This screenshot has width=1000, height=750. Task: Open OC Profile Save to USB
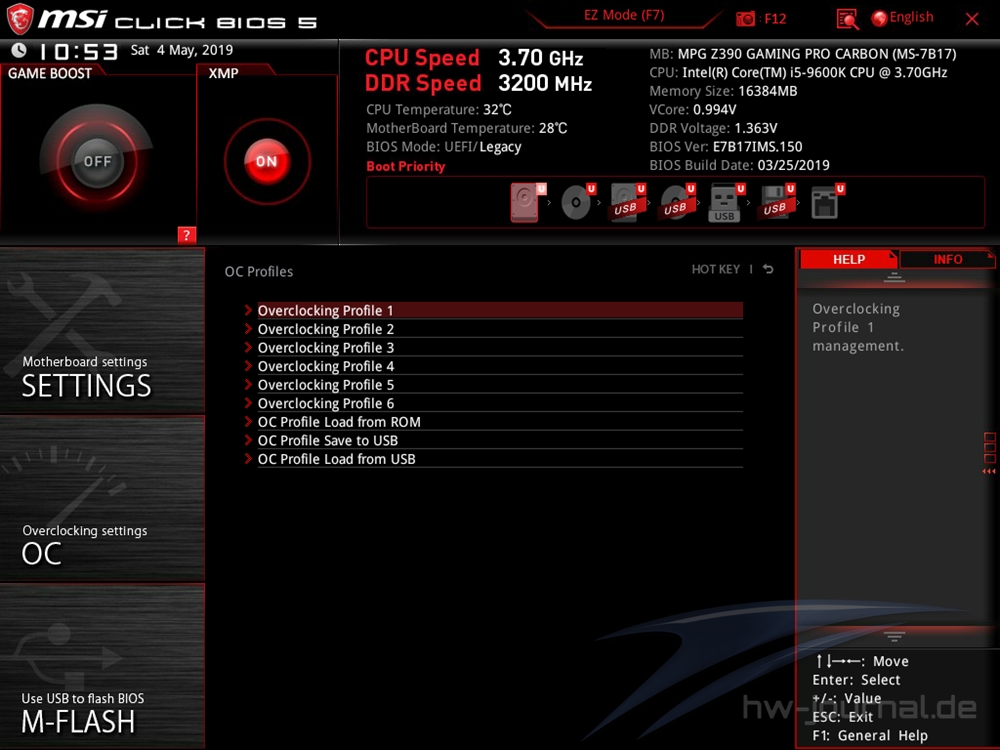pyautogui.click(x=500, y=440)
